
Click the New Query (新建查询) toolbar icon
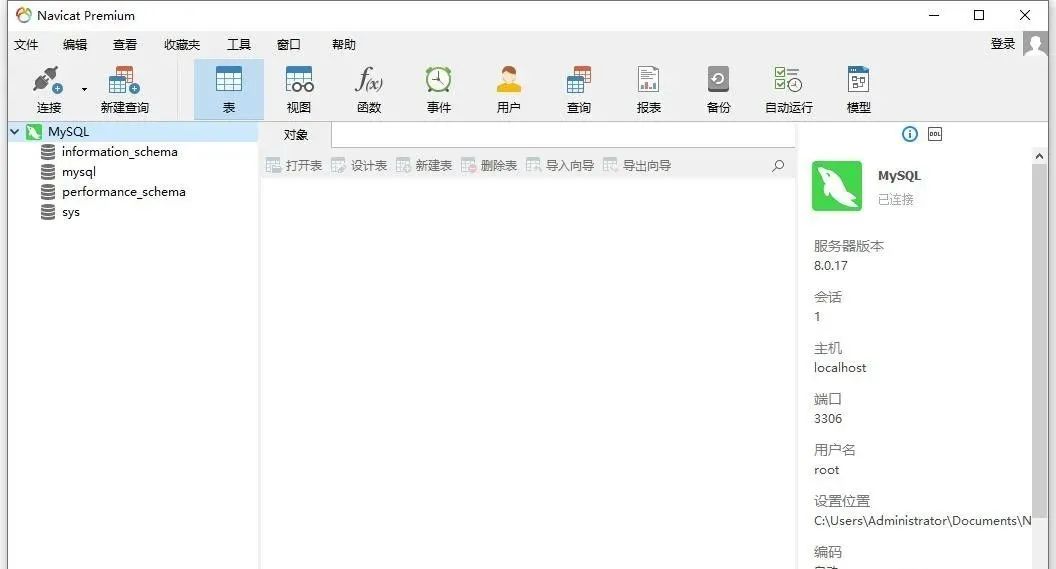coord(124,80)
